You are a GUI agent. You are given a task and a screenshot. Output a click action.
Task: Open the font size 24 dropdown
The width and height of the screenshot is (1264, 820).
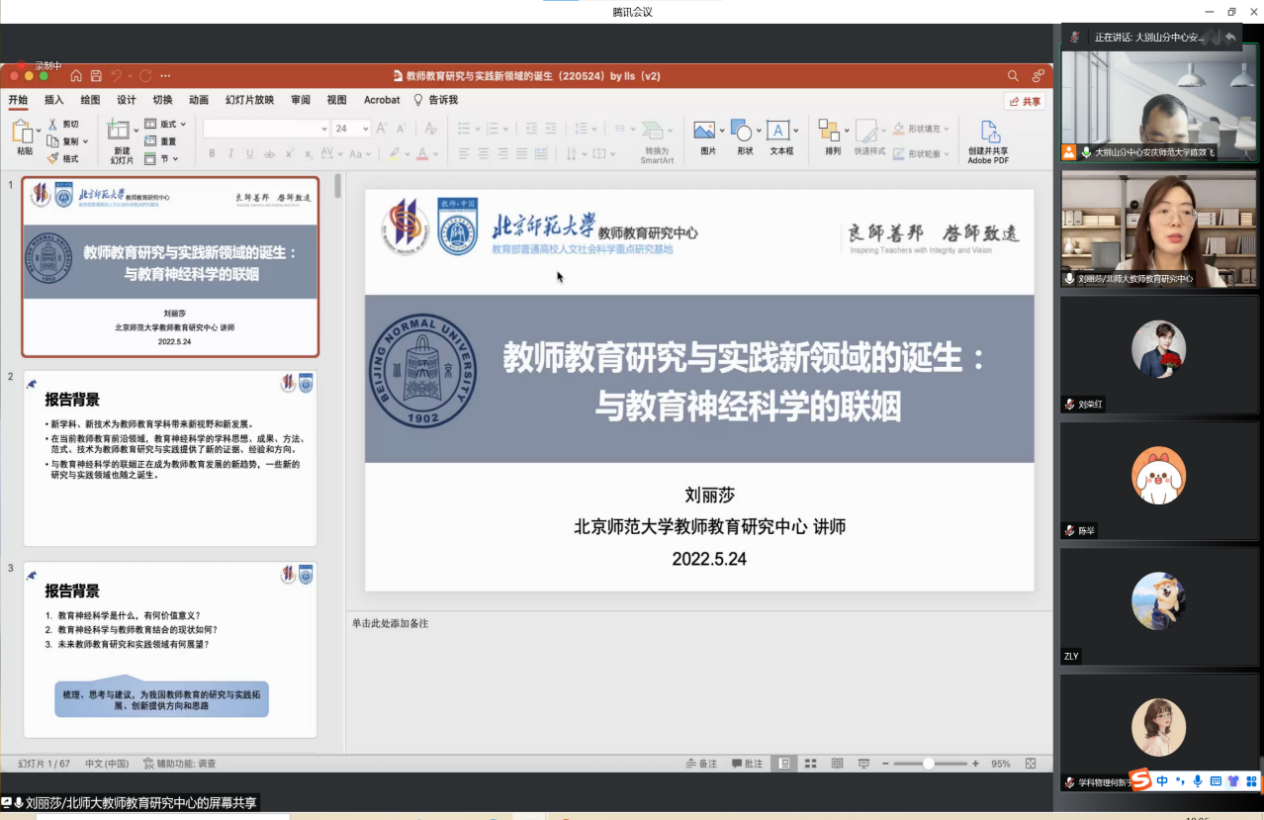[365, 129]
